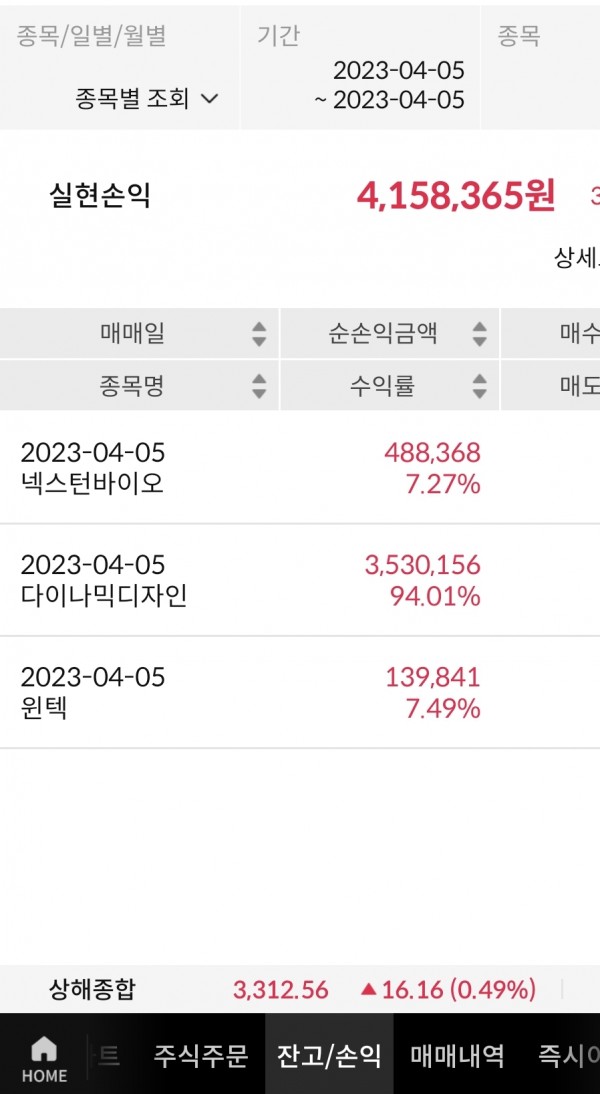The width and height of the screenshot is (600, 1094).
Task: Sort by 종목명 column arrows
Action: (x=259, y=386)
